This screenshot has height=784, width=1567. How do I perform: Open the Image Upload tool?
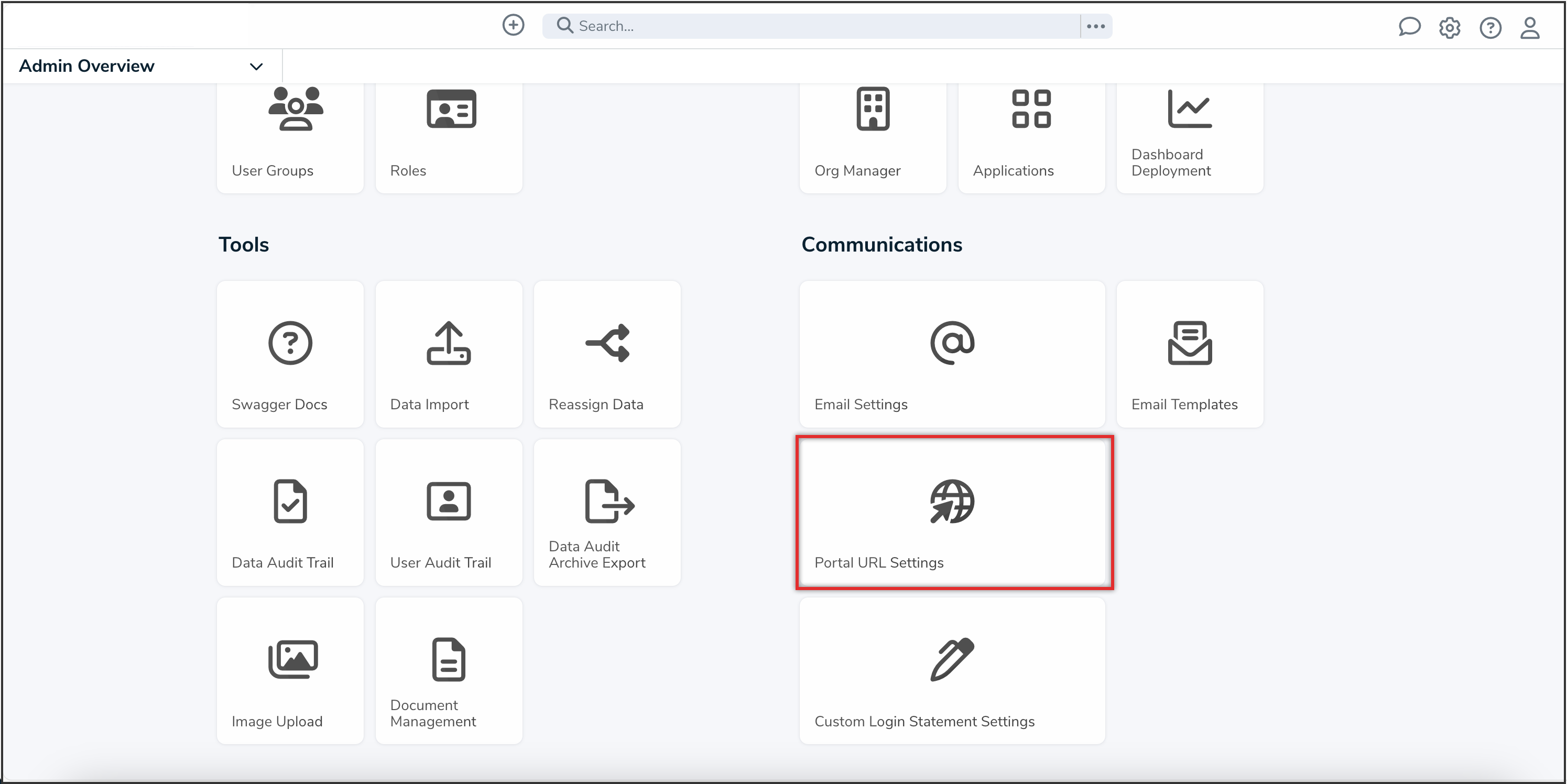tap(289, 670)
